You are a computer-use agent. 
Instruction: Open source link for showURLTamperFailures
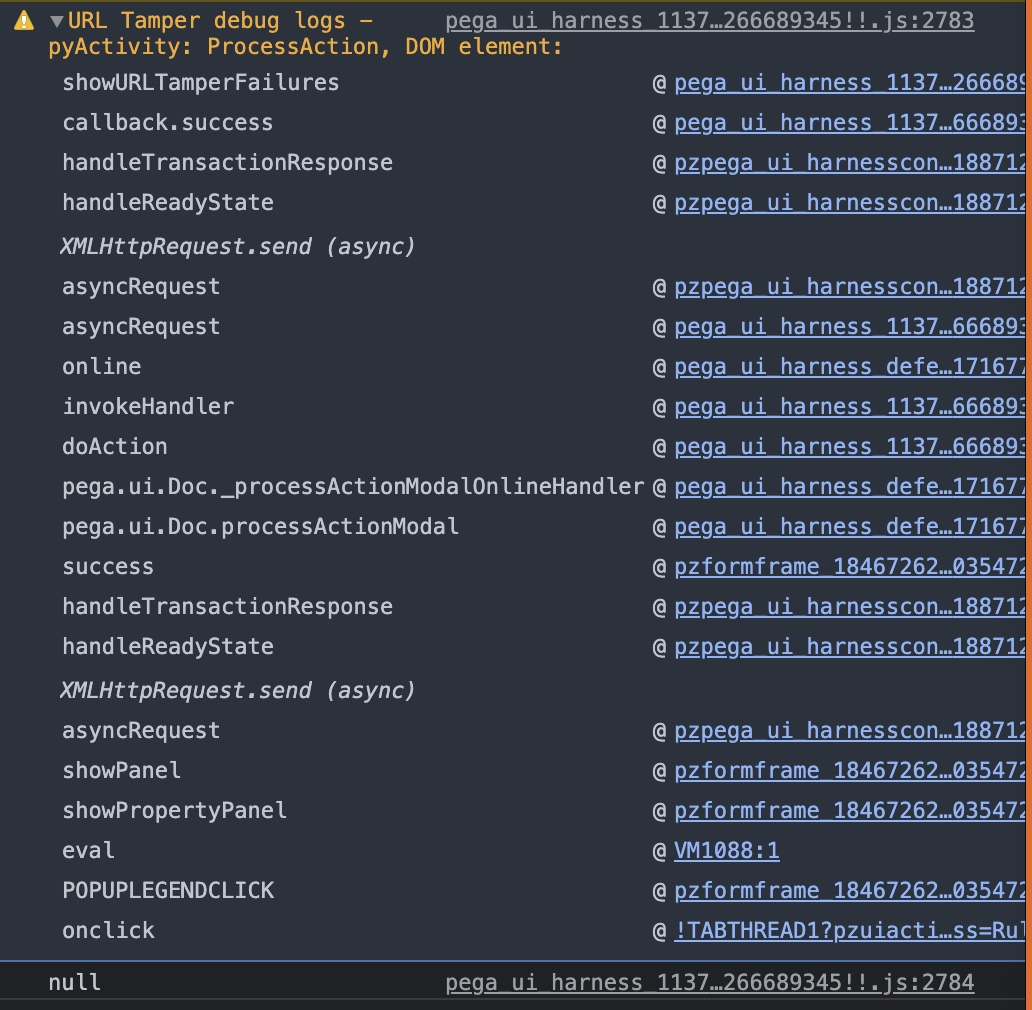pos(850,83)
